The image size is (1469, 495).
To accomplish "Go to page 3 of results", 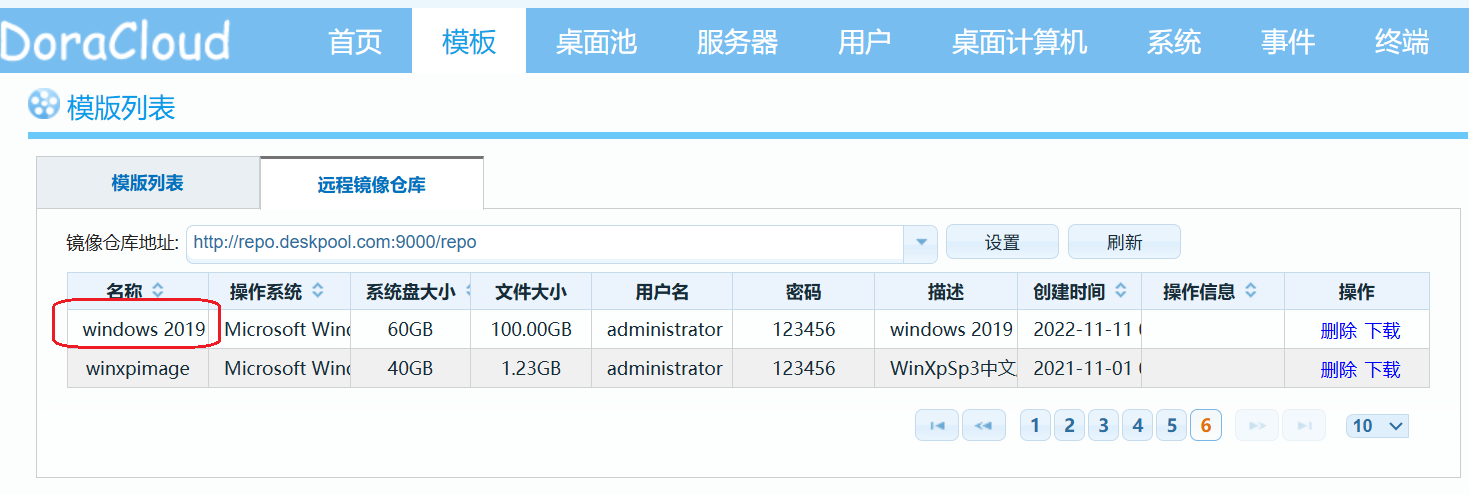I will (1103, 426).
